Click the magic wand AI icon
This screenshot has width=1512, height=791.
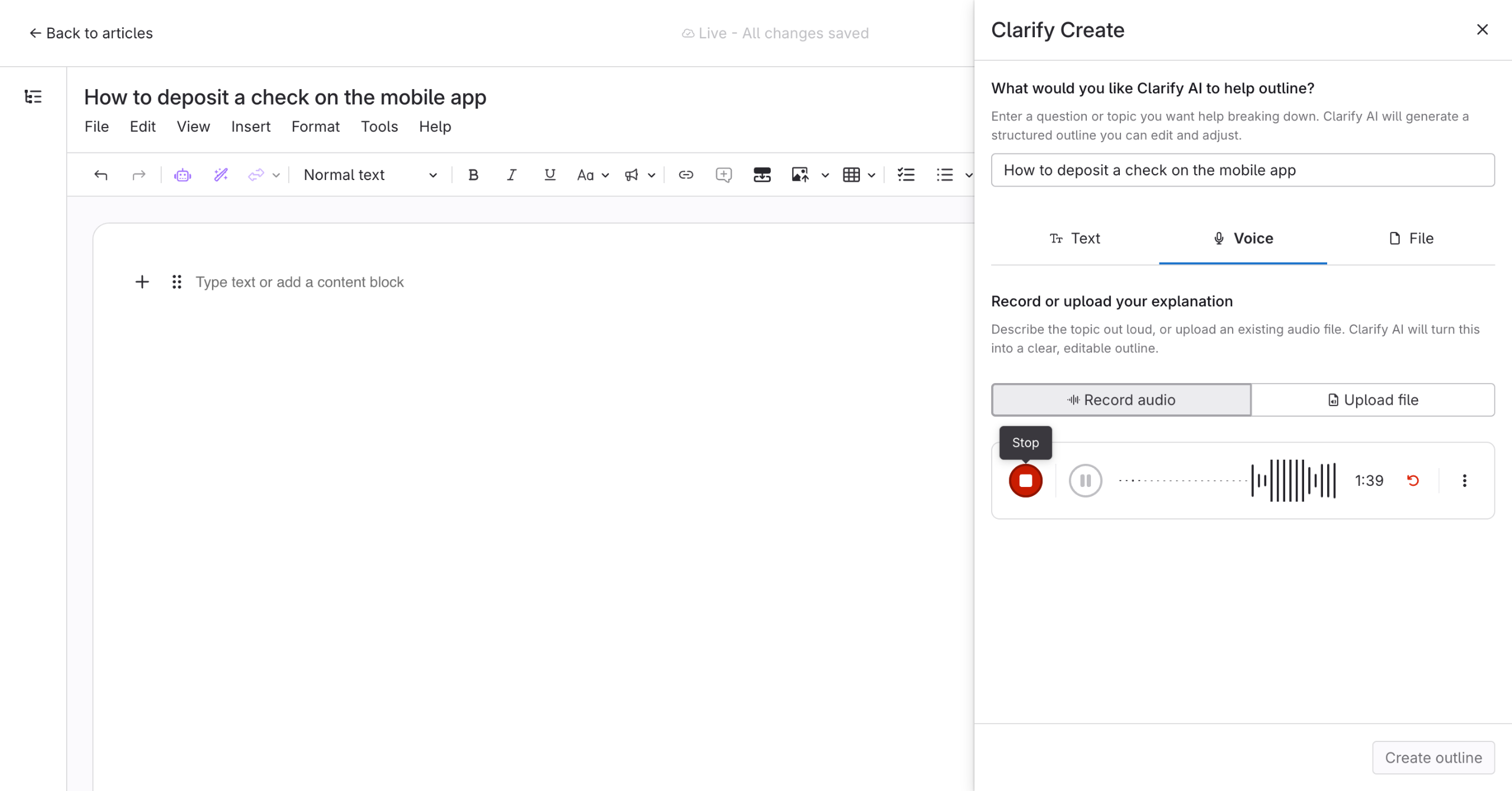click(221, 175)
